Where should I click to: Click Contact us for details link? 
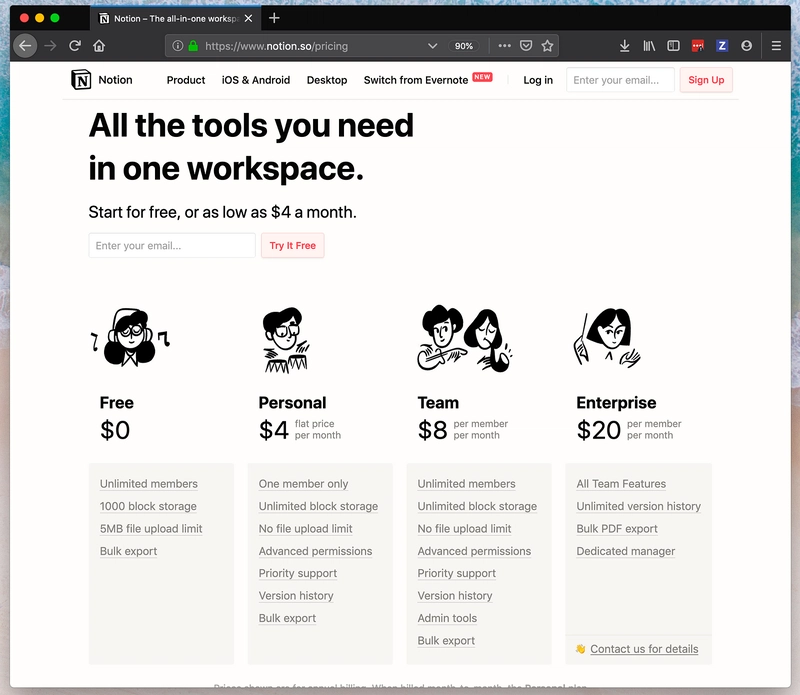point(644,649)
